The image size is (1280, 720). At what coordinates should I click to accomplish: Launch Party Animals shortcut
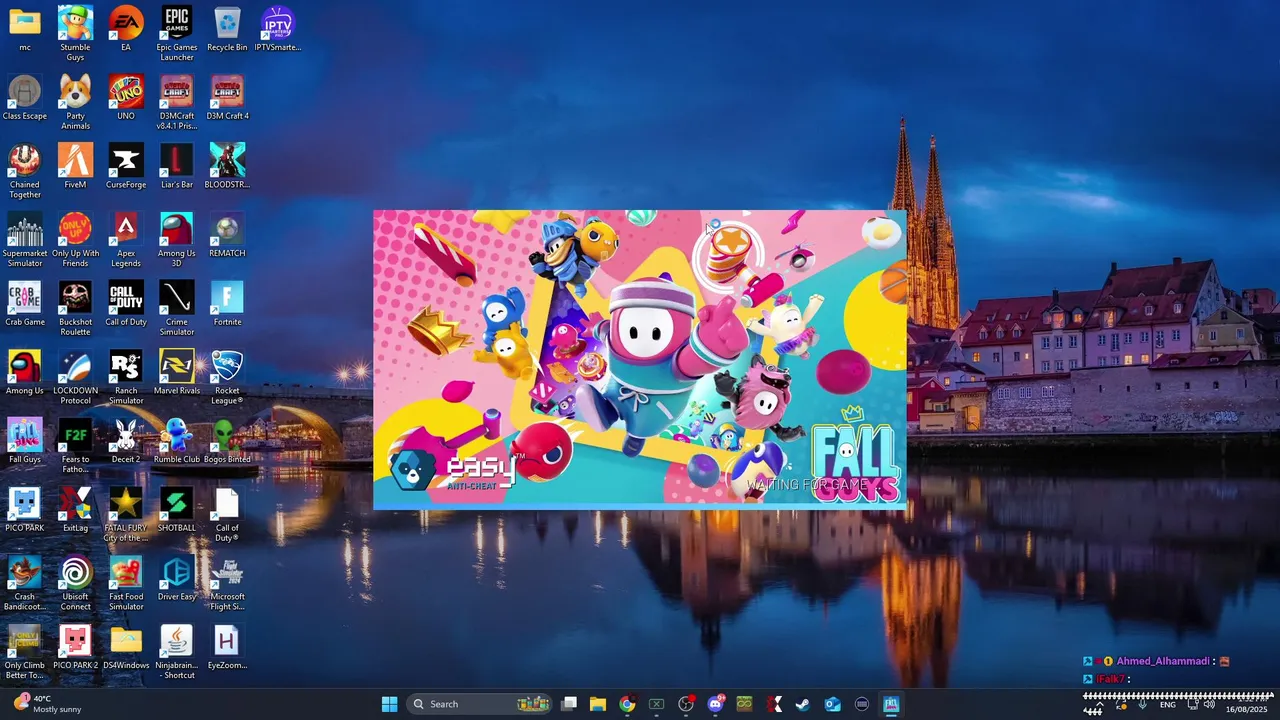(x=75, y=102)
